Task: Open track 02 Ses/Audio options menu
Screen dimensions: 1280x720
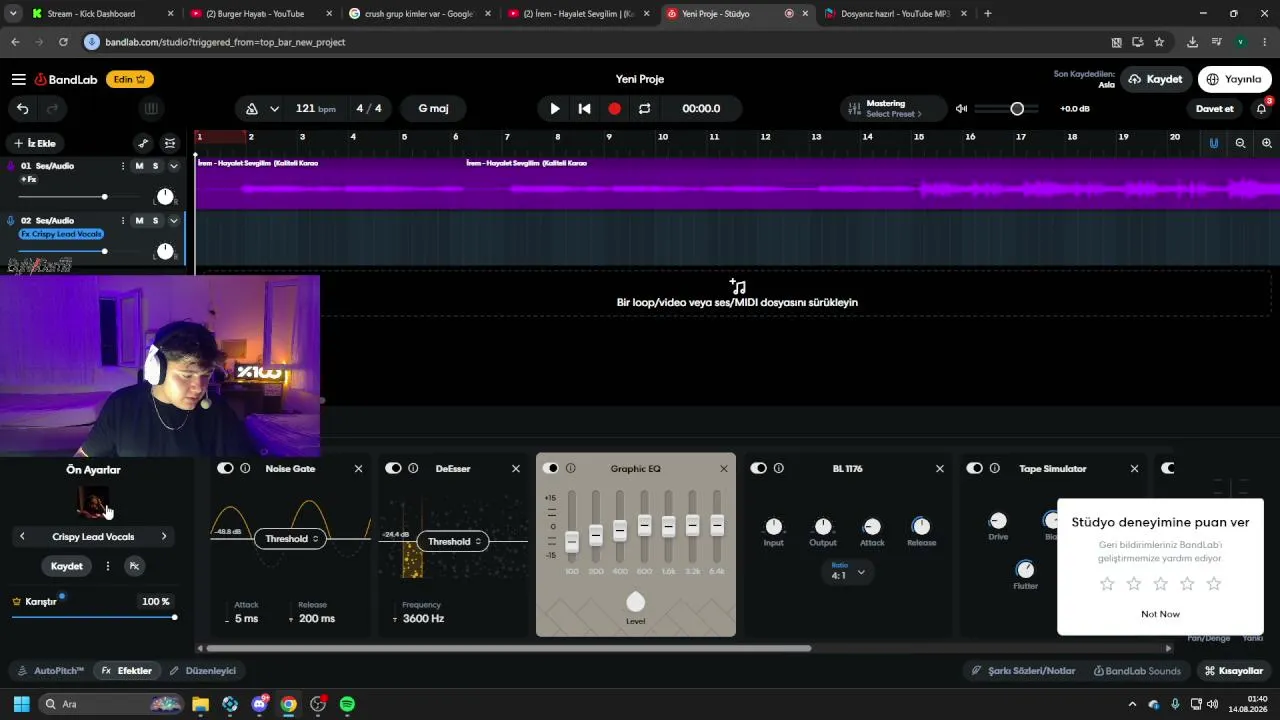Action: pos(123,220)
